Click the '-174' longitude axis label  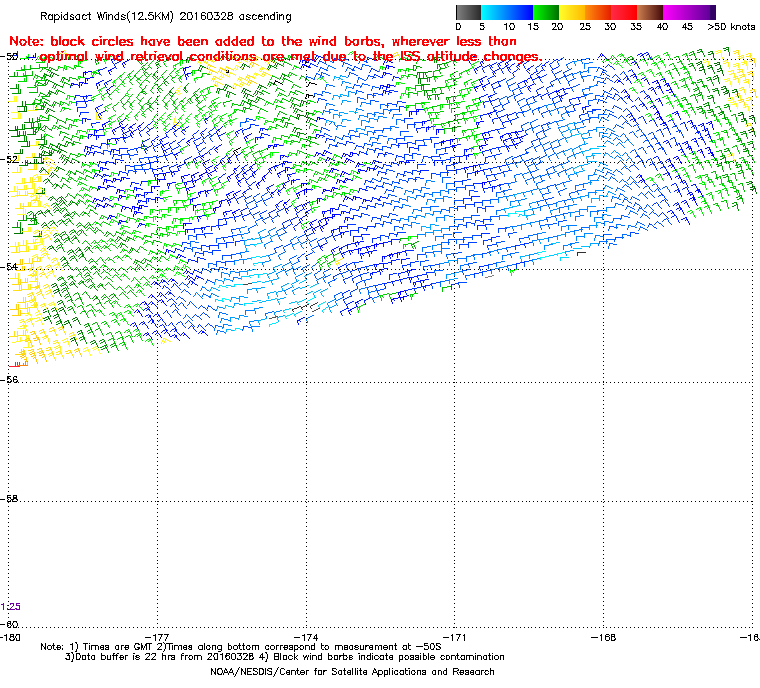pyautogui.click(x=306, y=637)
